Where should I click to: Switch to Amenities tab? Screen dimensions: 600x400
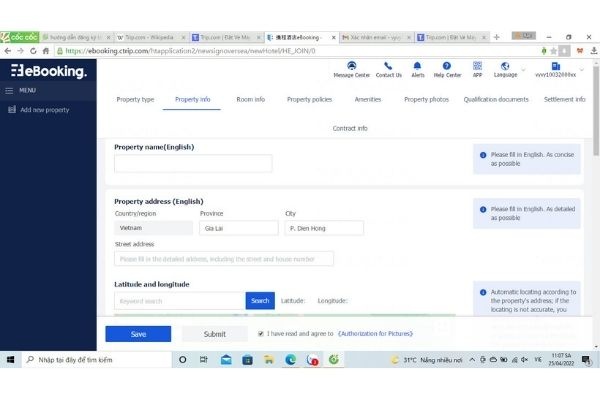tap(368, 100)
